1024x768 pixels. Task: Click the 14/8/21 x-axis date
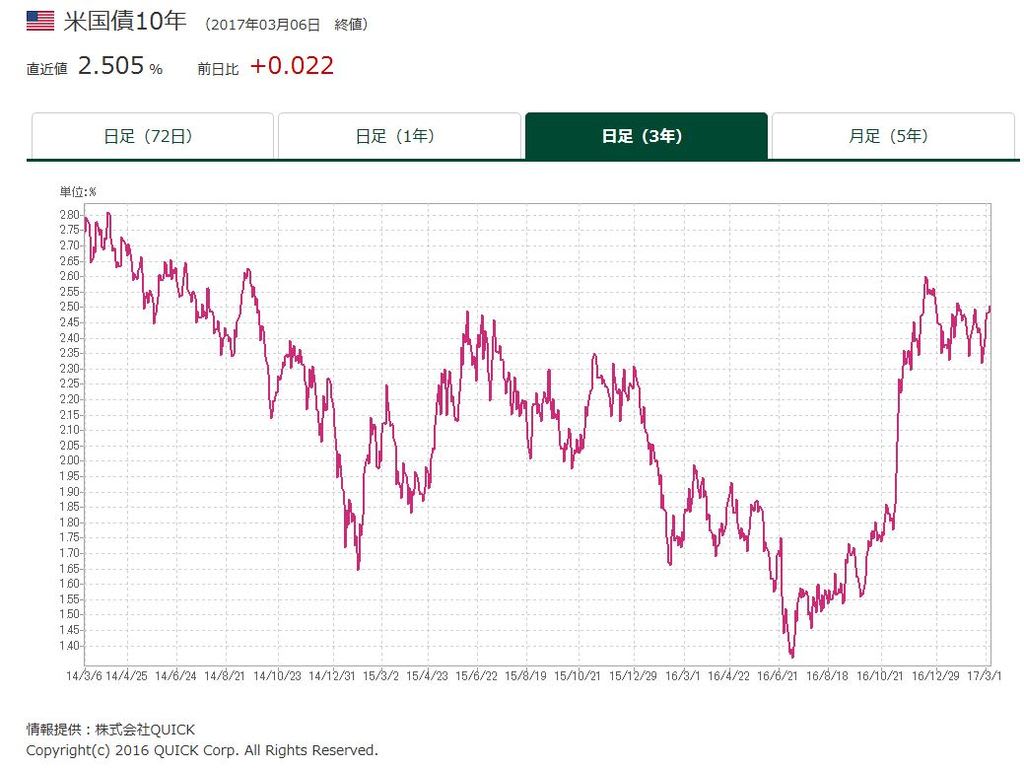(225, 675)
